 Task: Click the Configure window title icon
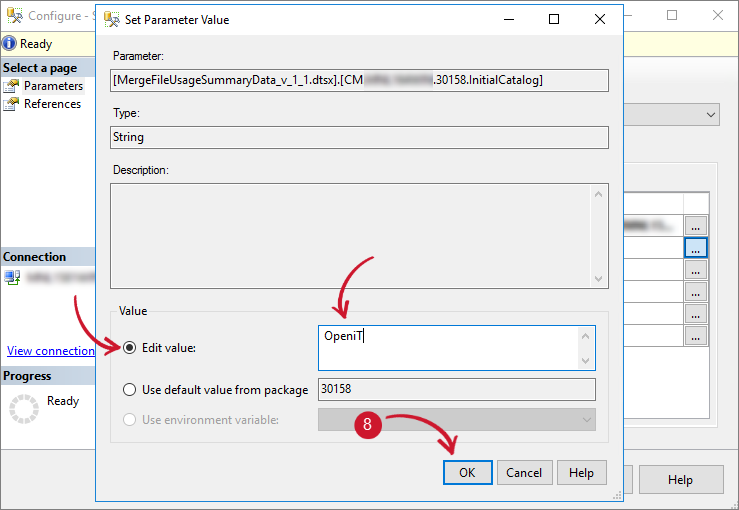[x=15, y=16]
